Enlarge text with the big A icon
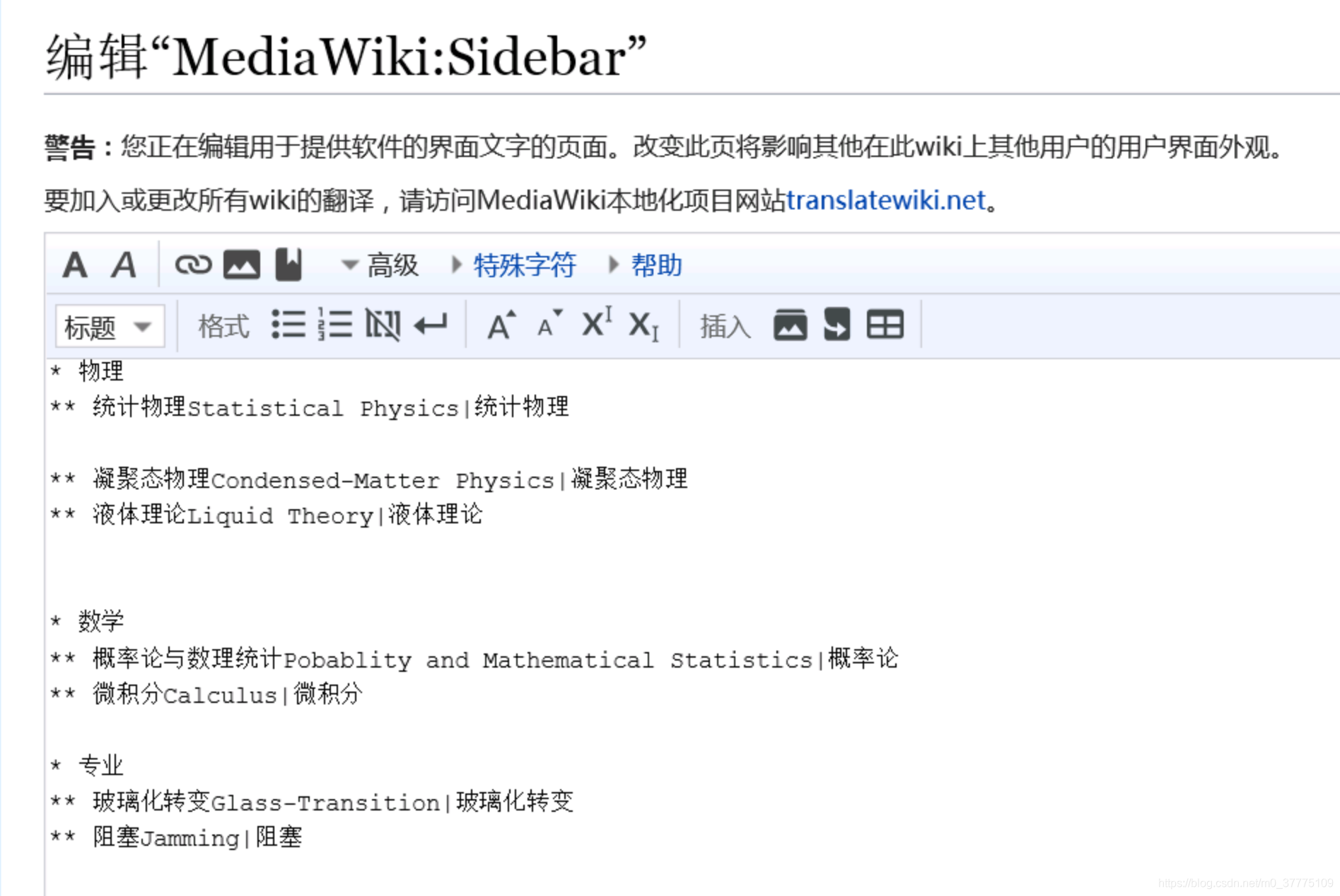 pos(501,323)
